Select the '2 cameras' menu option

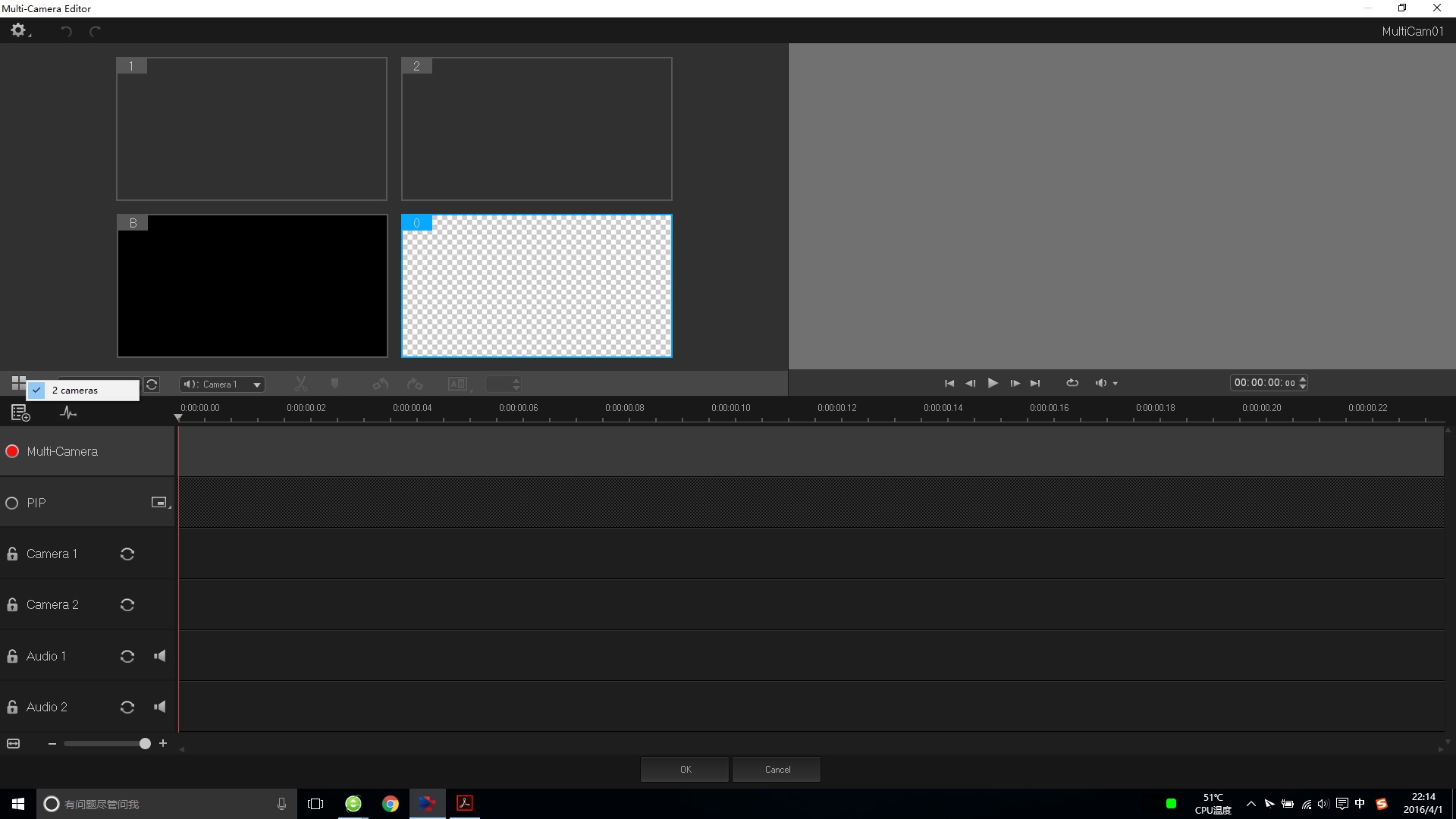tap(83, 390)
